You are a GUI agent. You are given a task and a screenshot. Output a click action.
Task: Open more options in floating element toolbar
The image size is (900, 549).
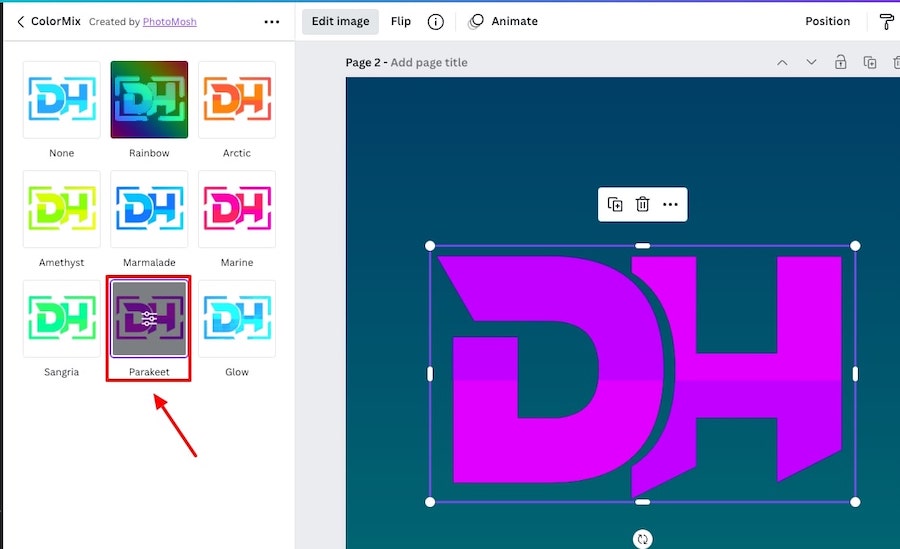[x=670, y=204]
